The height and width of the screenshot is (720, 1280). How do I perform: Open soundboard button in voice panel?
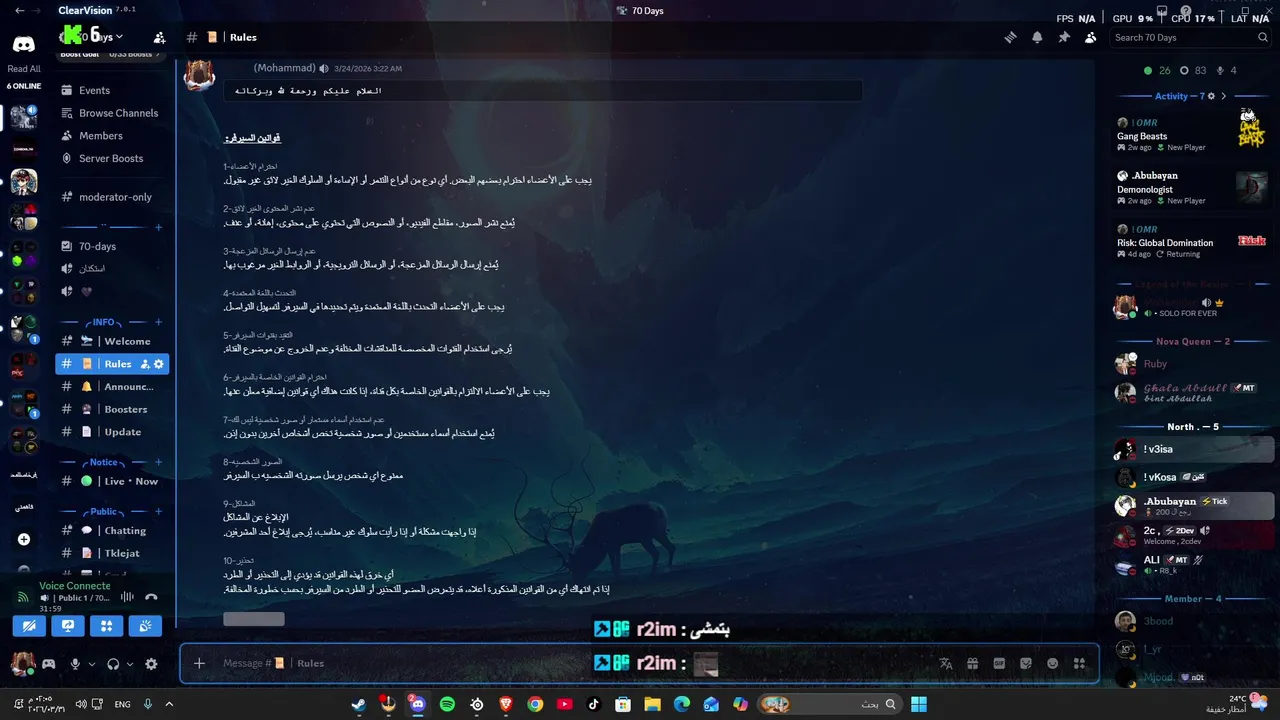145,626
